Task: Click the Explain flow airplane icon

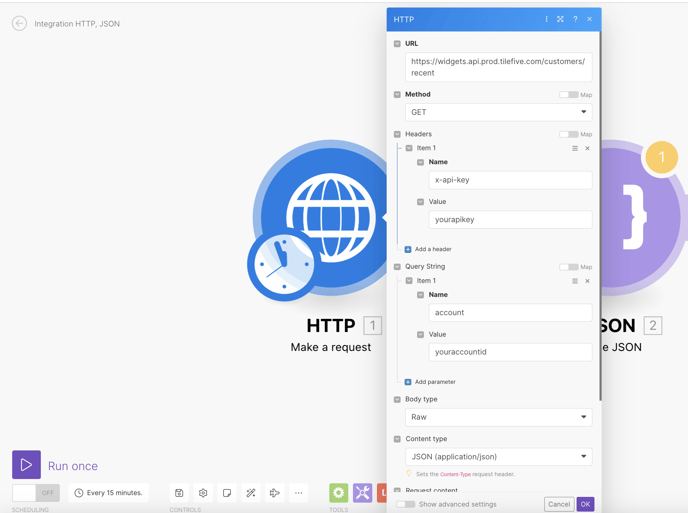Action: click(275, 493)
